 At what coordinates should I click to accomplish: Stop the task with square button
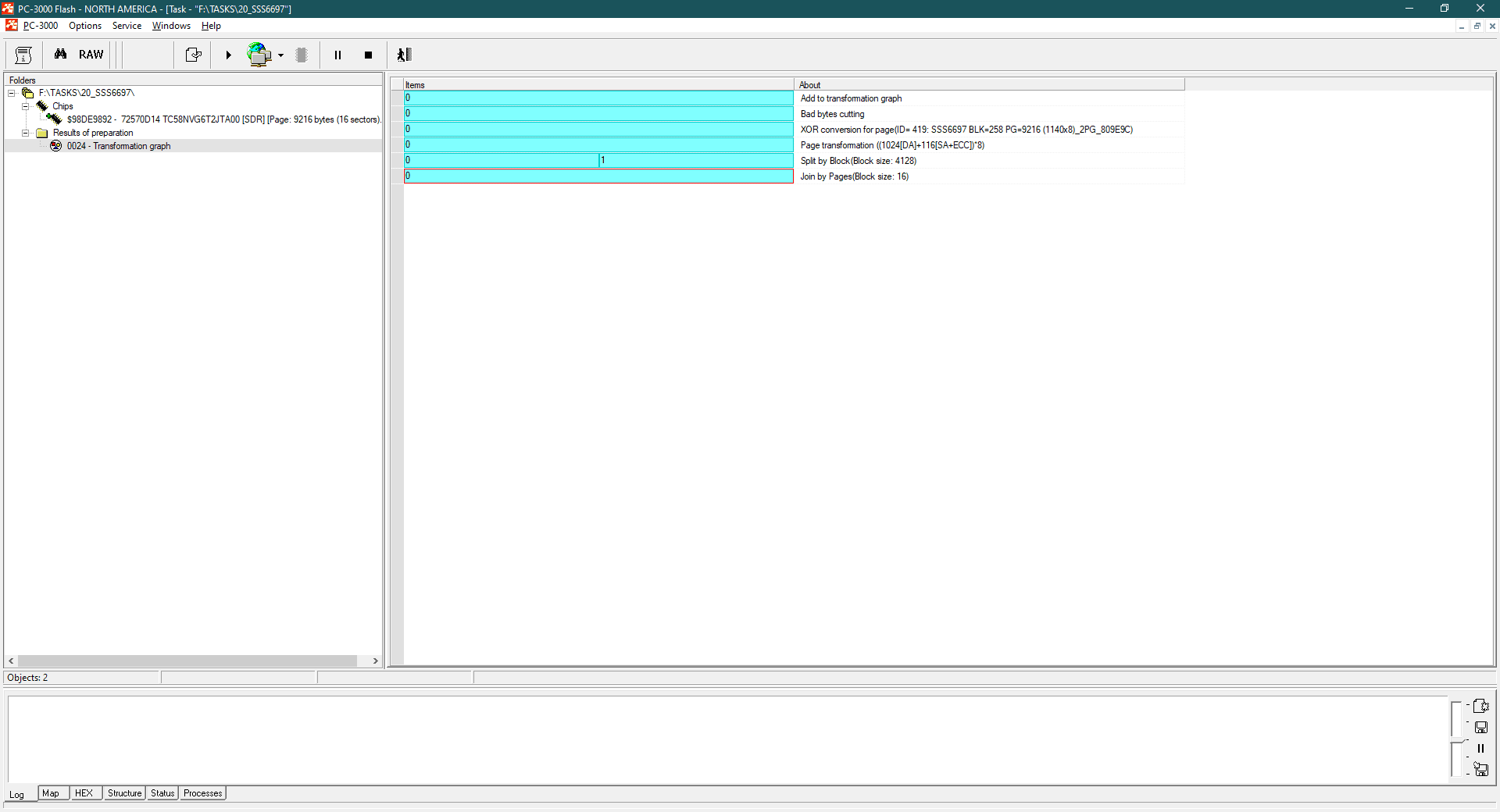[368, 55]
